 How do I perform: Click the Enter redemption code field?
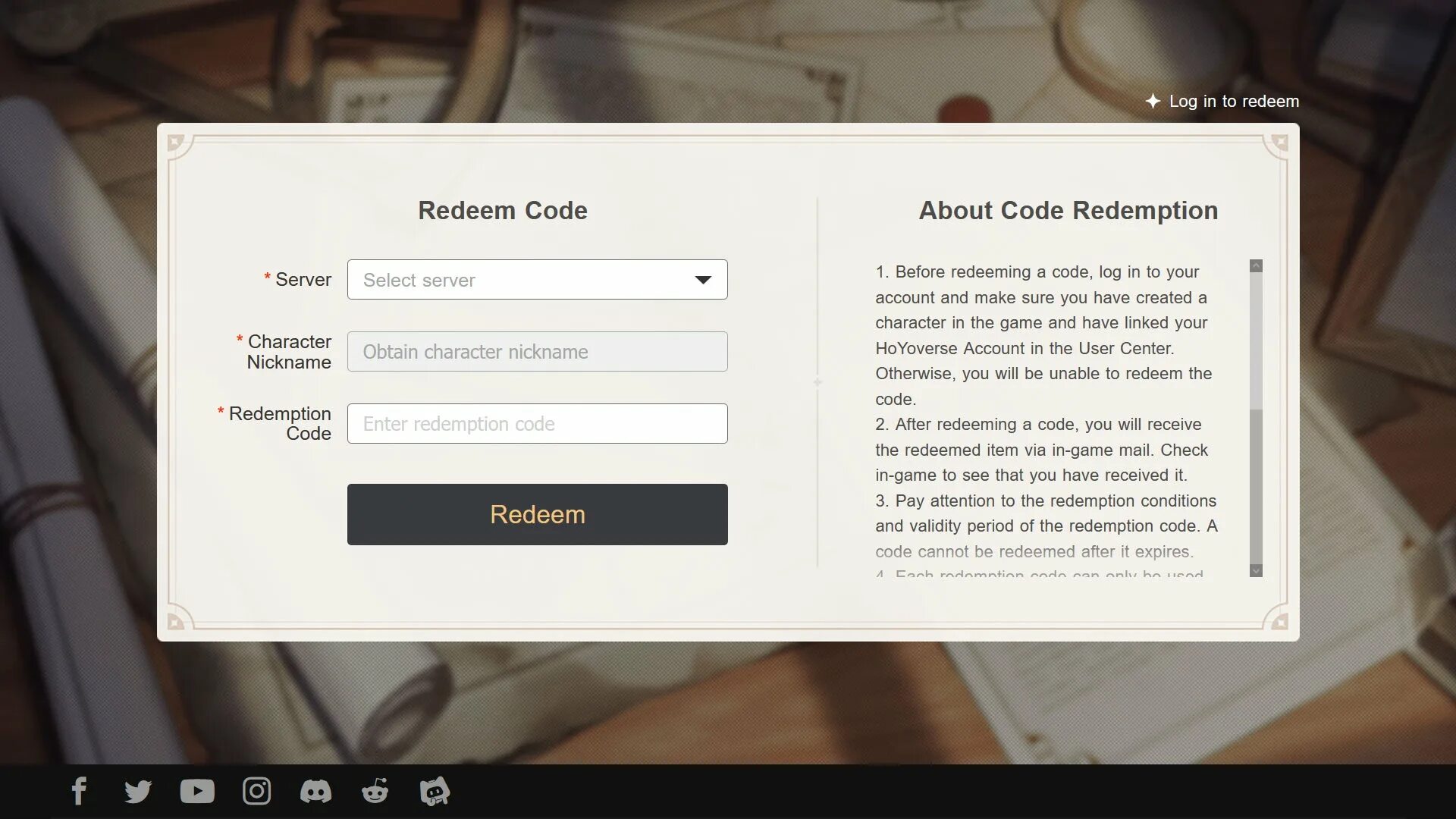(x=537, y=423)
